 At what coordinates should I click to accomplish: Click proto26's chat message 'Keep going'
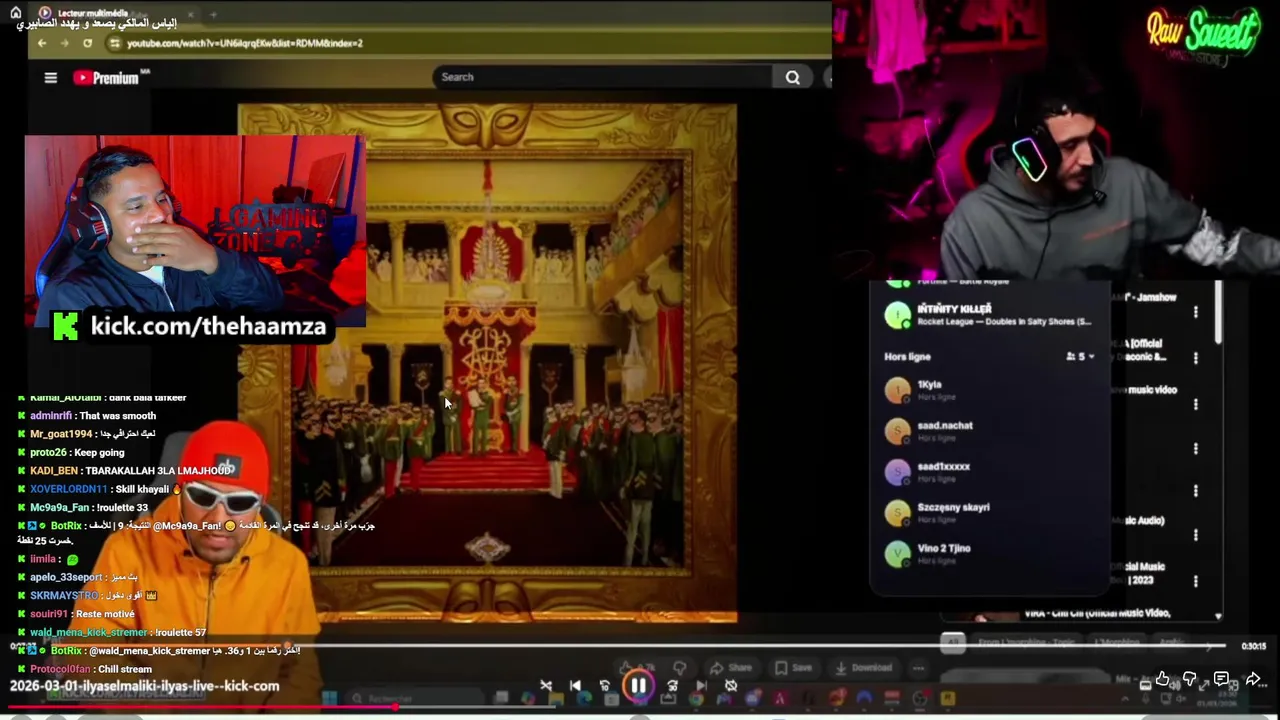99,453
